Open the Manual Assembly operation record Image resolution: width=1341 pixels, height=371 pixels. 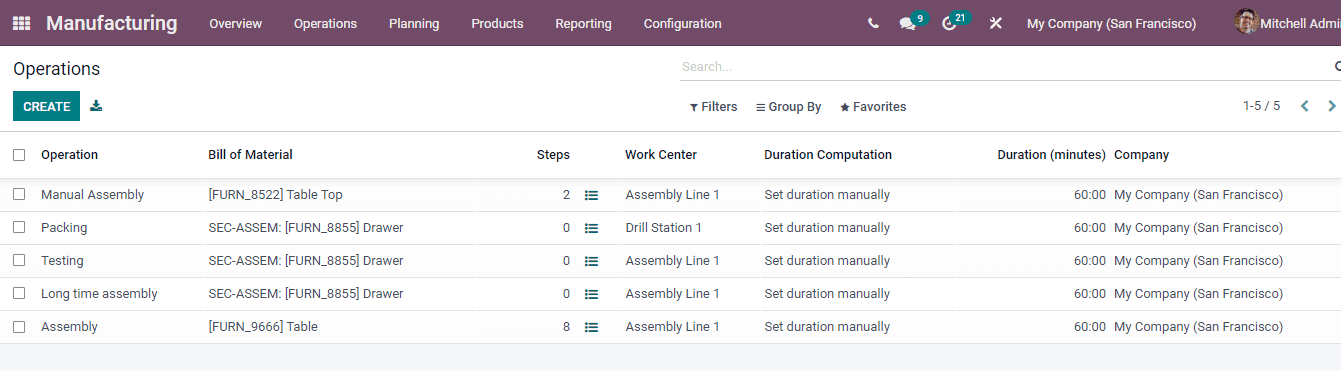coord(92,195)
